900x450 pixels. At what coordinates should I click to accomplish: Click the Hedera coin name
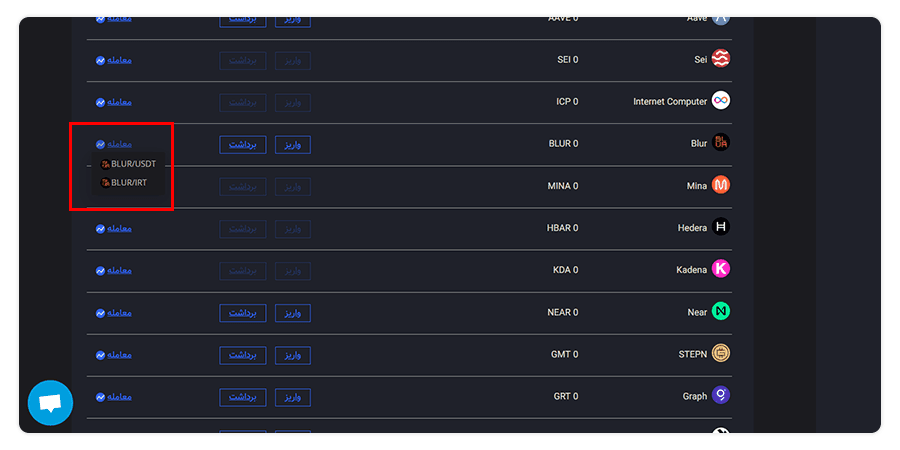[692, 228]
